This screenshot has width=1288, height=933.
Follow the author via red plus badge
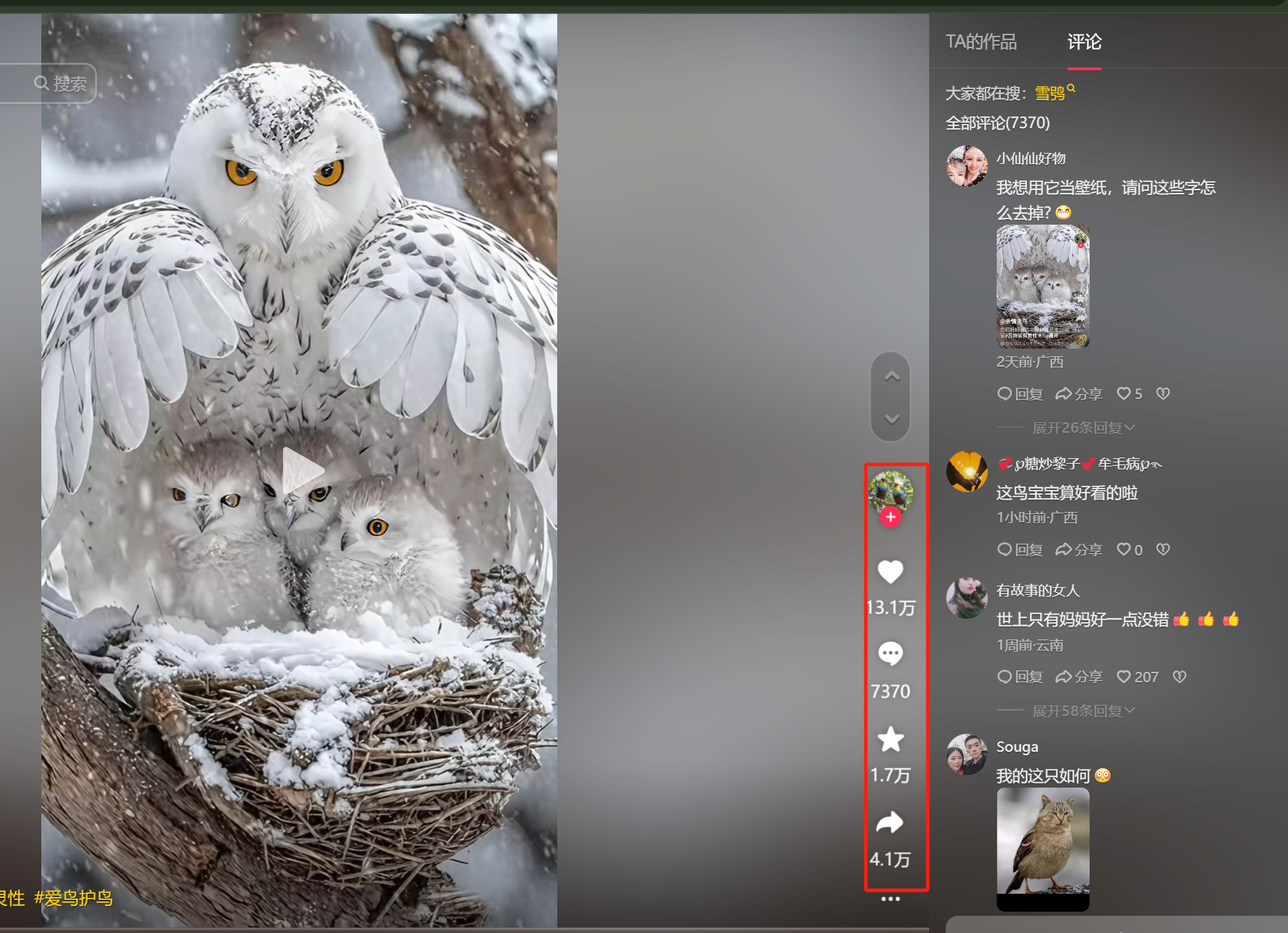tap(891, 517)
